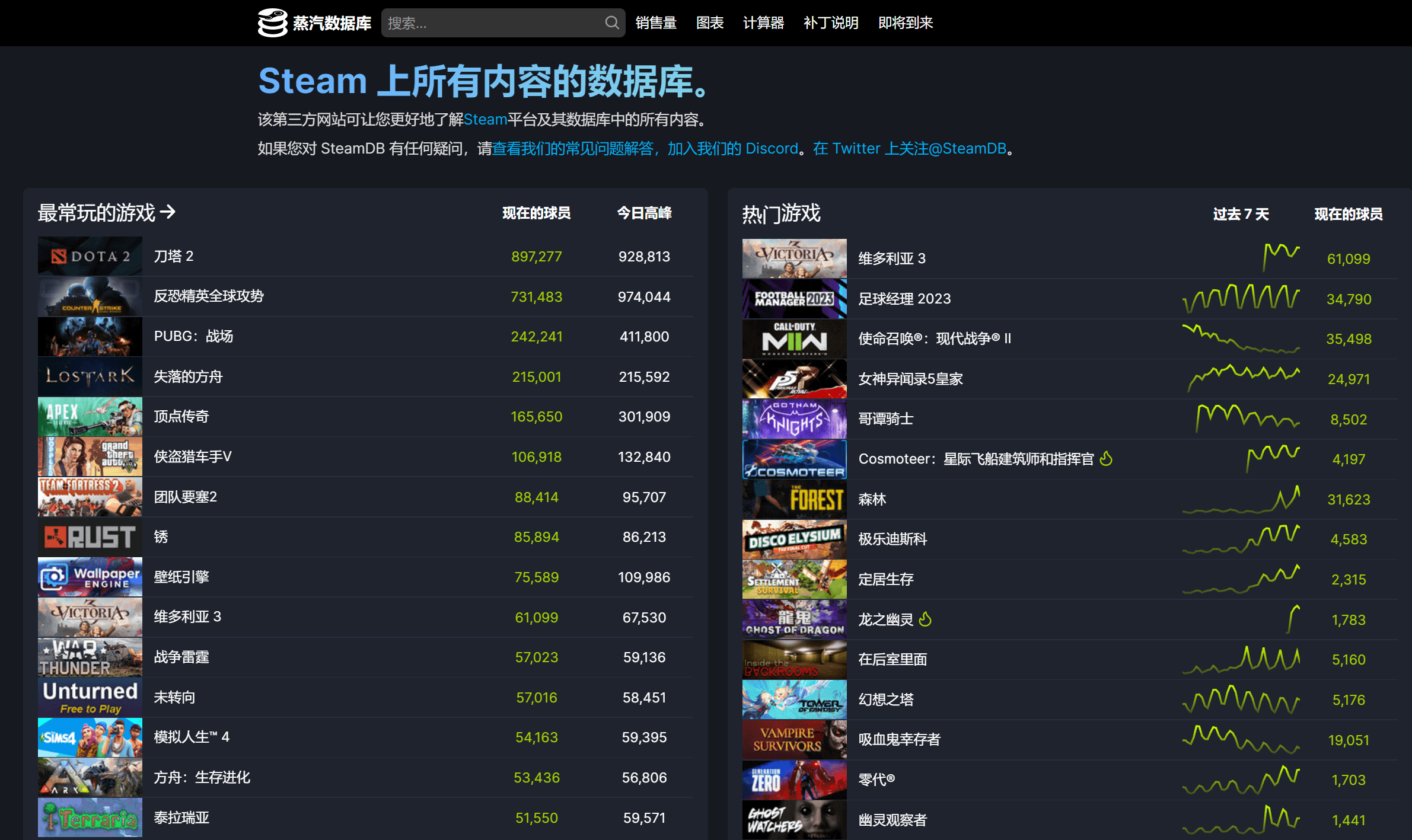
Task: Open The Sims 4 thumbnail
Action: click(x=90, y=737)
